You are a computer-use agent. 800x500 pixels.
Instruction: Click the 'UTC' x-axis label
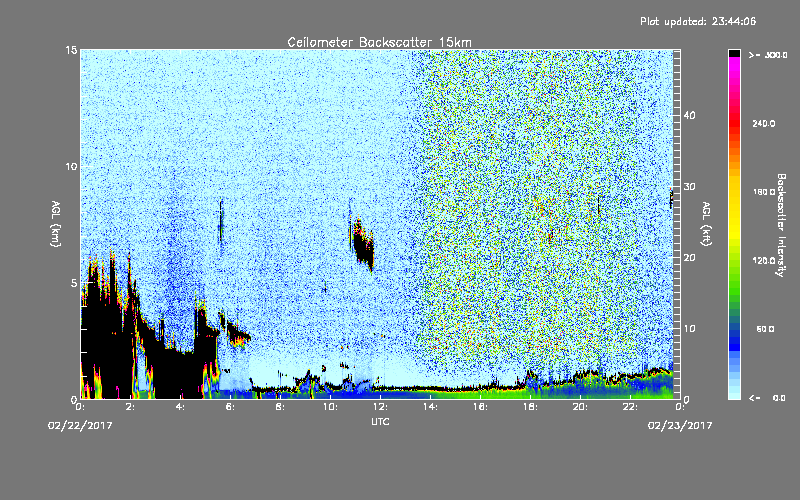coord(380,421)
